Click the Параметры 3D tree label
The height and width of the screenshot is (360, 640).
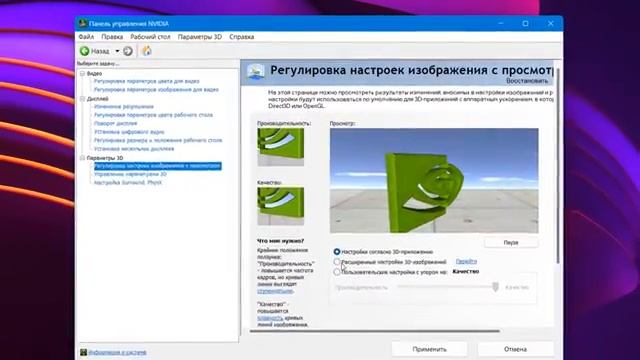[104, 158]
